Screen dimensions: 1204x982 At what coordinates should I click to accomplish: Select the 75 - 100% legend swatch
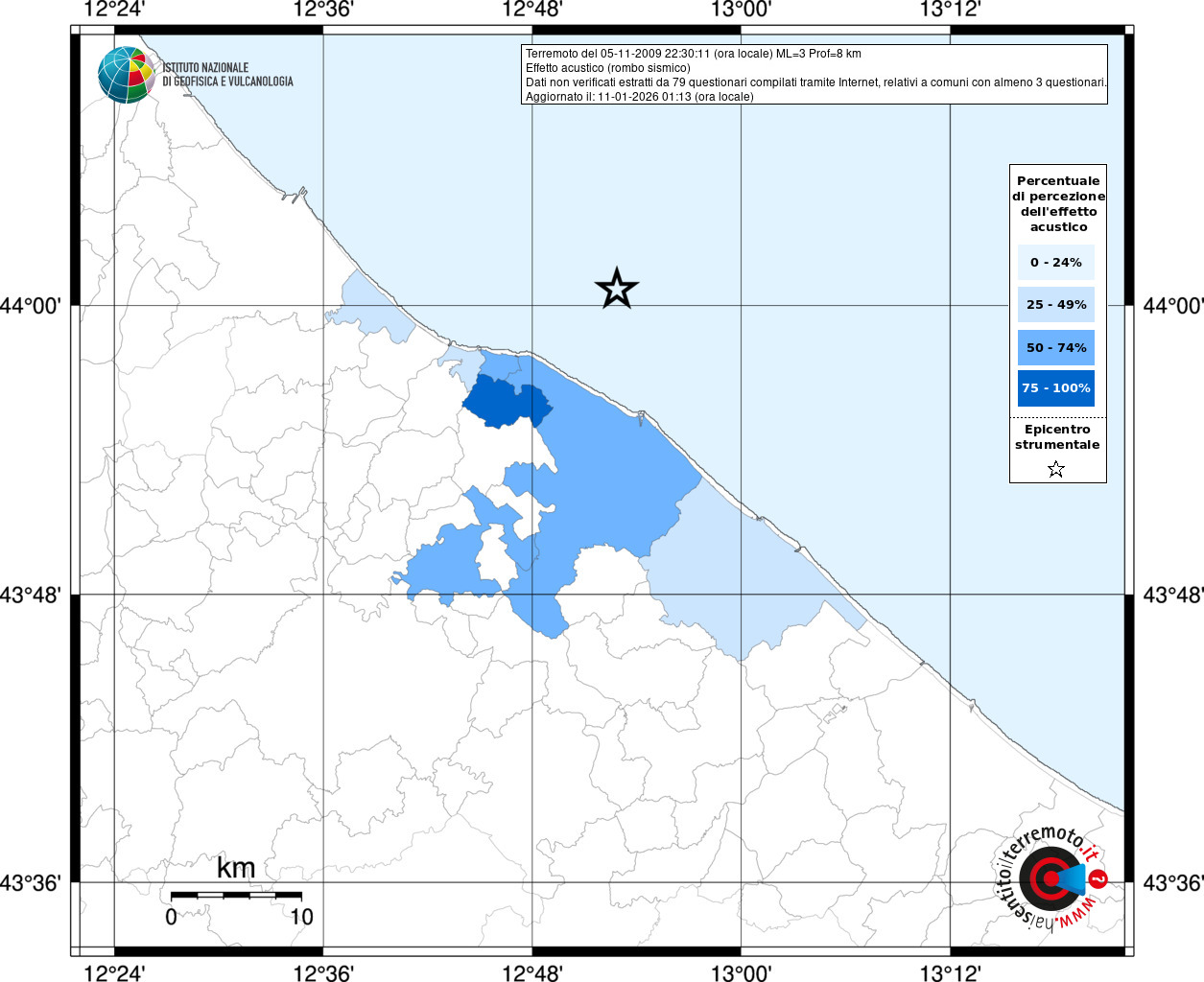tap(1056, 388)
